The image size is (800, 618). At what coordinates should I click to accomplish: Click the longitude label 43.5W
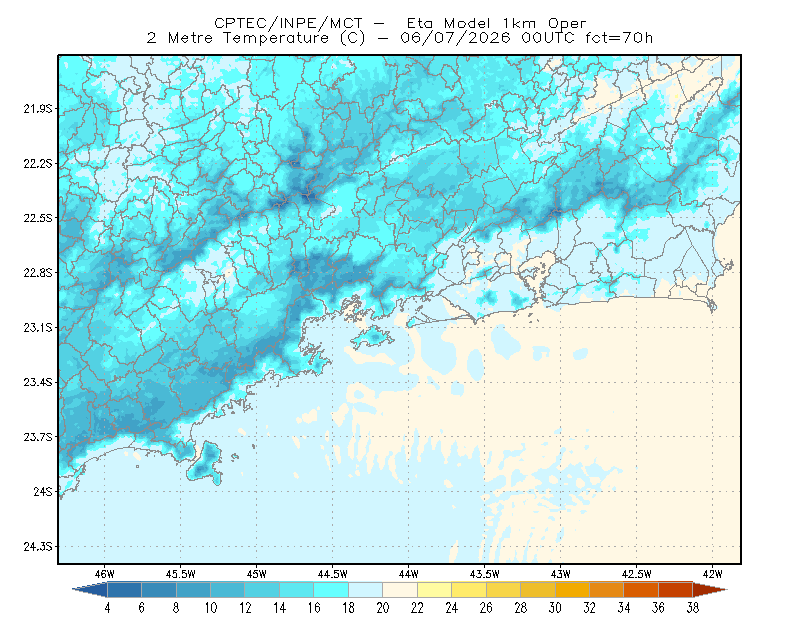pos(485,574)
